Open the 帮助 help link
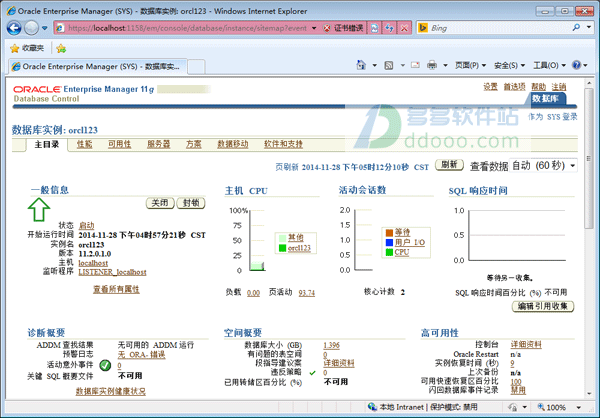 click(x=538, y=87)
